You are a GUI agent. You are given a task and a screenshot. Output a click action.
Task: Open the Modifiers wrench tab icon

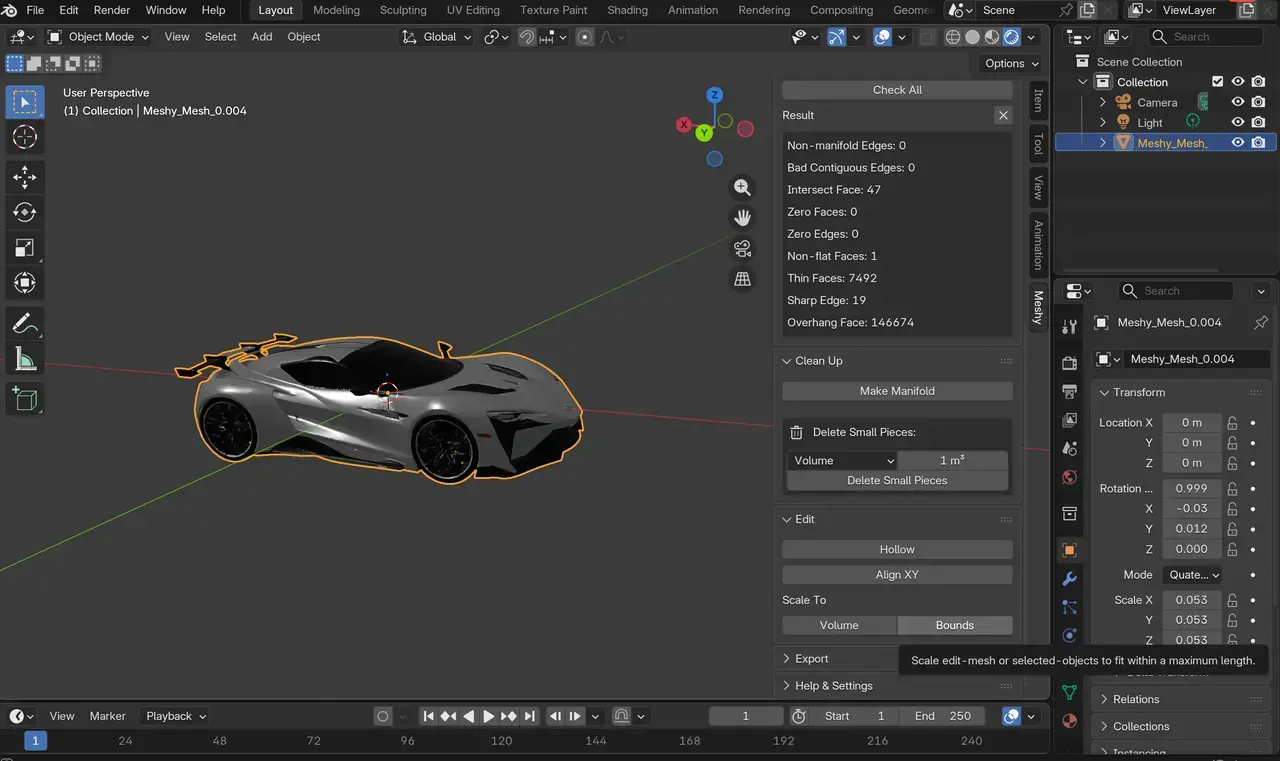pos(1069,579)
